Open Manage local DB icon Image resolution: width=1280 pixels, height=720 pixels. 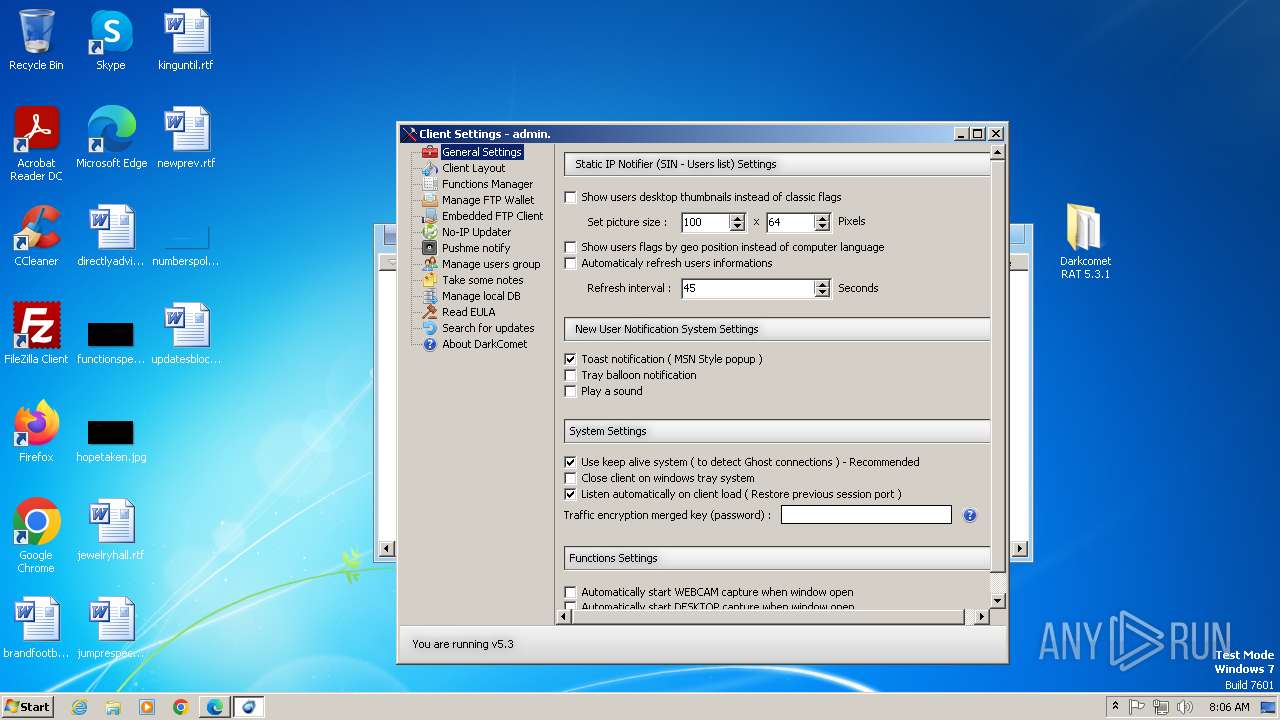point(430,296)
